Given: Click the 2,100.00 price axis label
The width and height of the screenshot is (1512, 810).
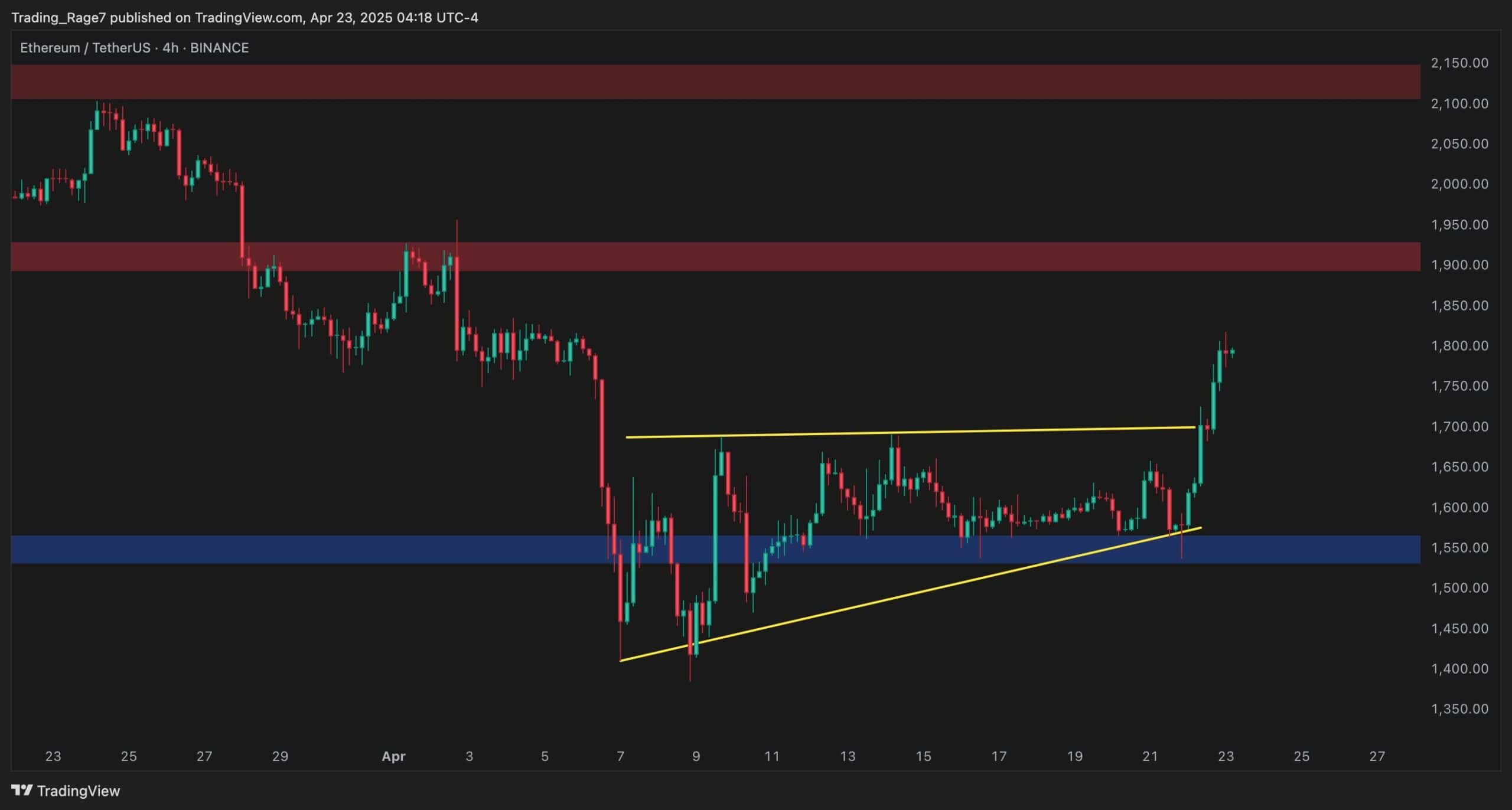Looking at the screenshot, I should 1459,103.
